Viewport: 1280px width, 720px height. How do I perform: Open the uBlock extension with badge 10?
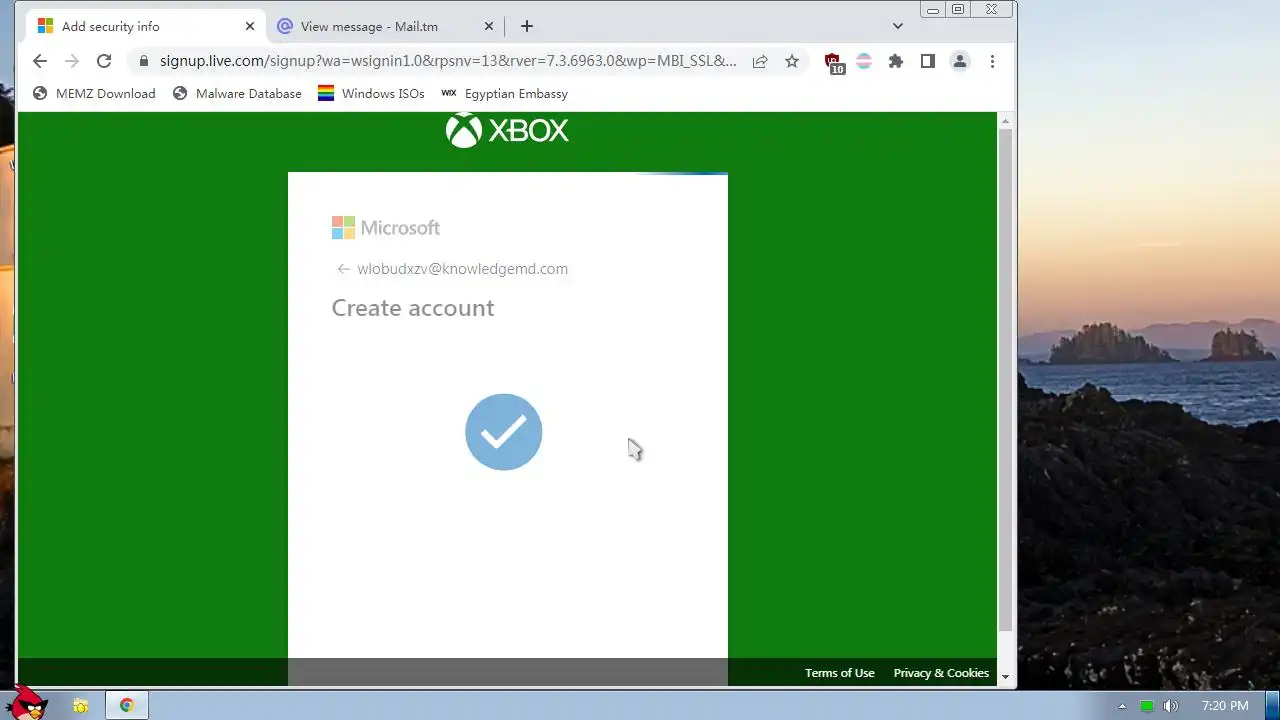[x=834, y=63]
